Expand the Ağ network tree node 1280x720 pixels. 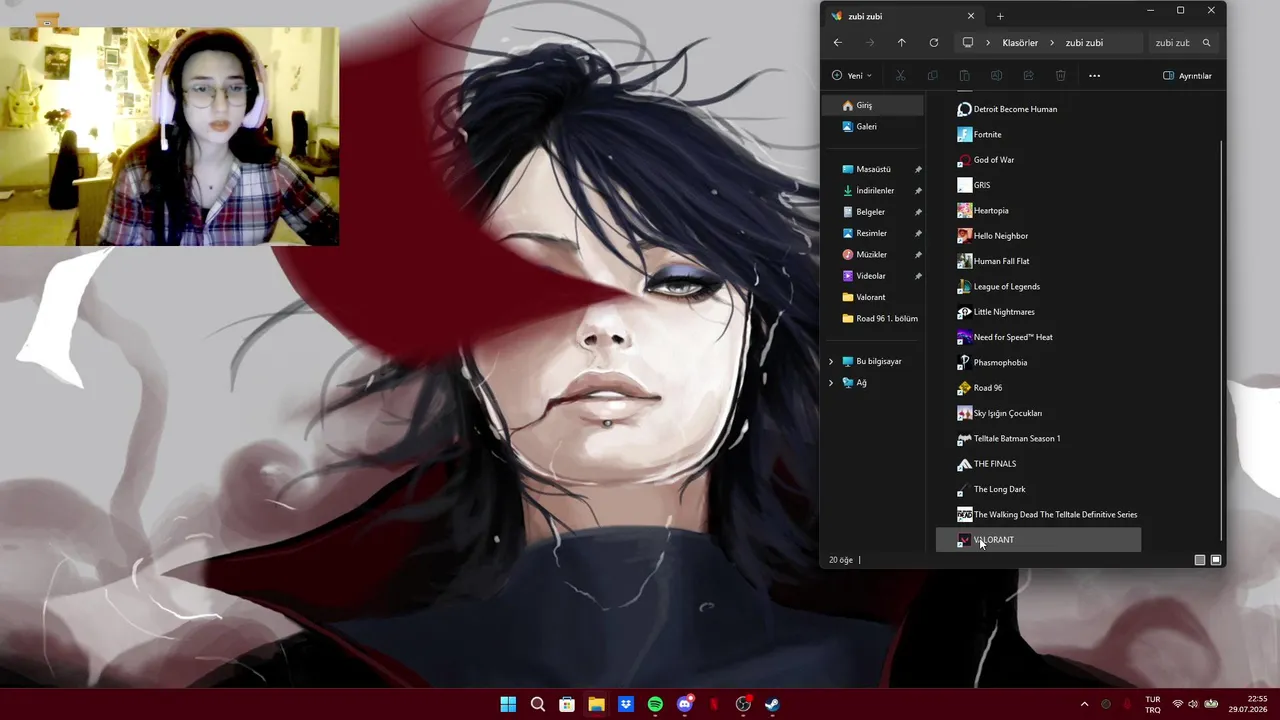click(831, 383)
